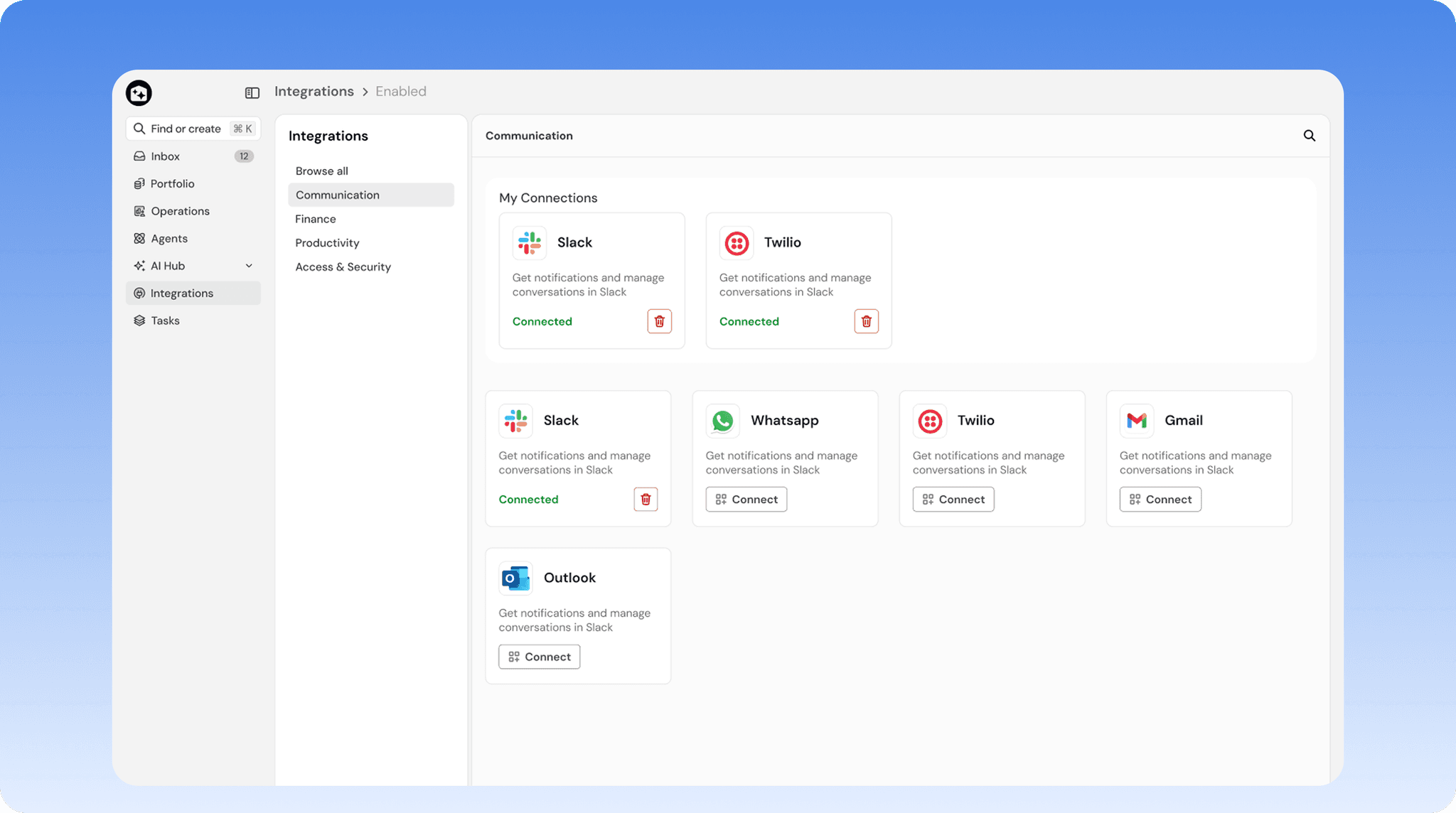This screenshot has width=1456, height=813.
Task: Click the Whatsapp logo icon
Action: [x=722, y=421]
